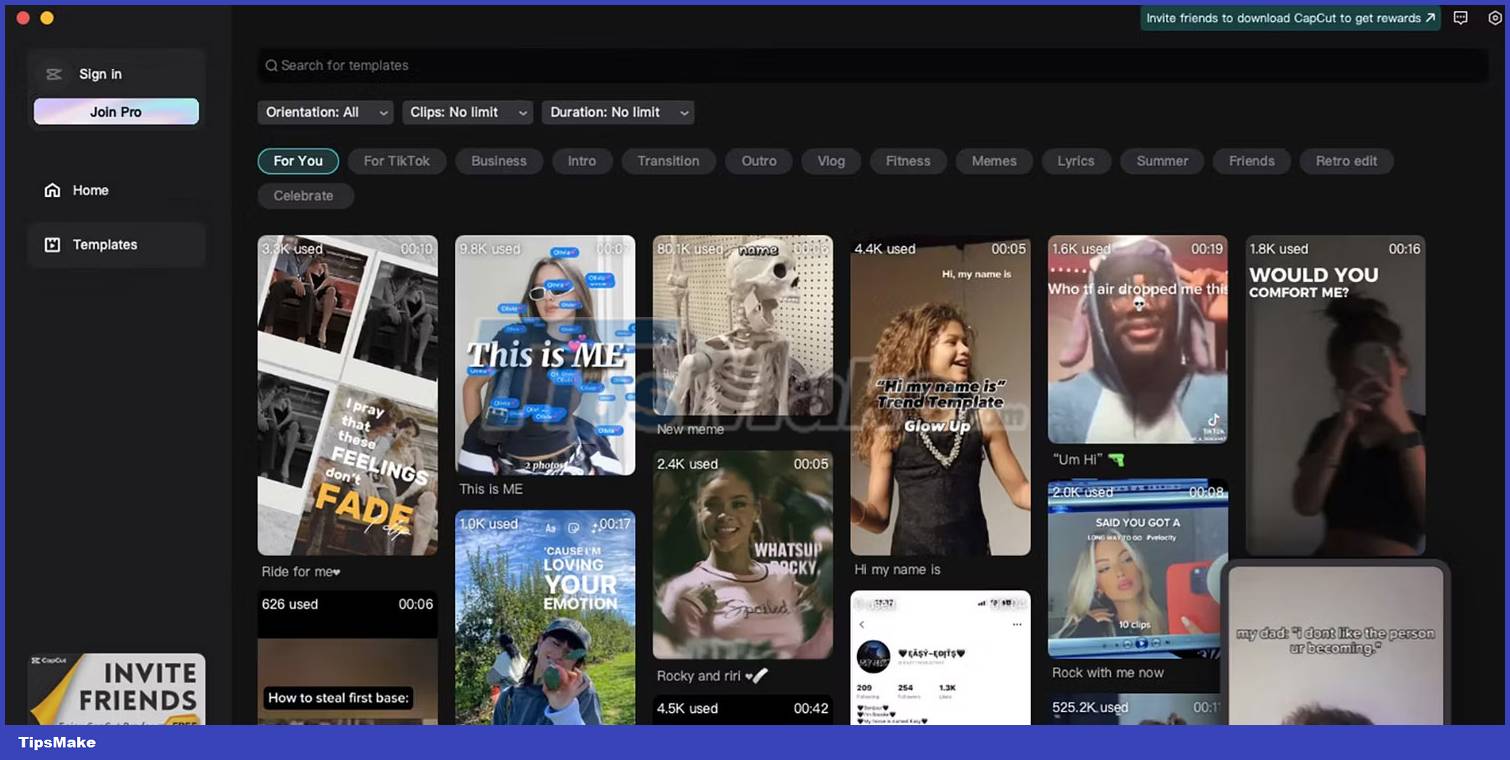This screenshot has height=760, width=1510.
Task: Open the Orientation dropdown
Action: [325, 112]
